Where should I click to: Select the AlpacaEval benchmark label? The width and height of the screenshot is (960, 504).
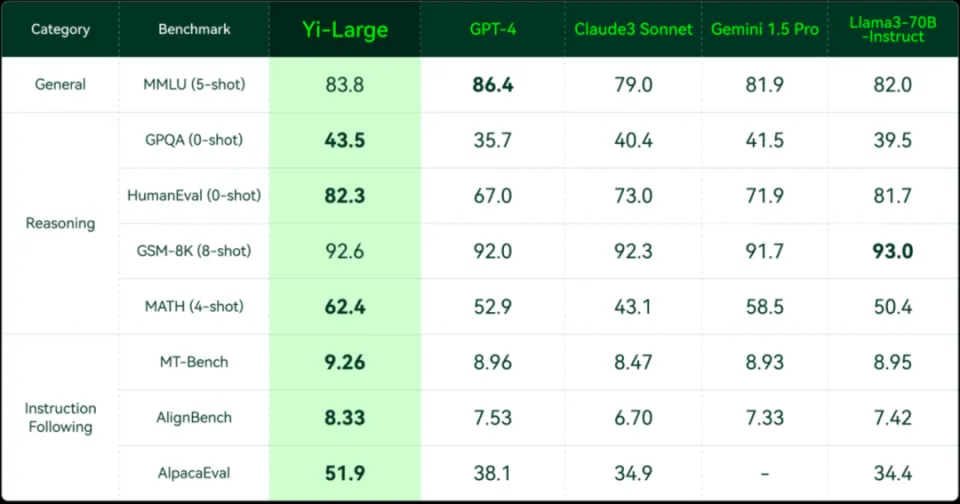point(194,473)
